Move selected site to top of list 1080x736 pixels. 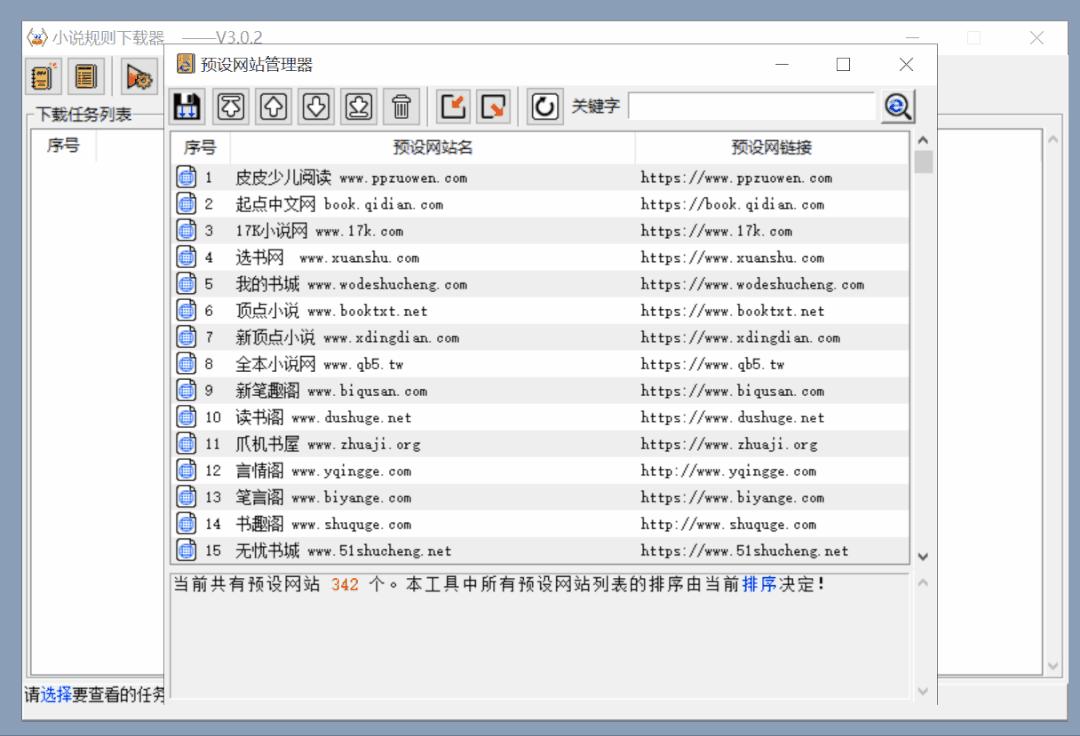point(232,106)
